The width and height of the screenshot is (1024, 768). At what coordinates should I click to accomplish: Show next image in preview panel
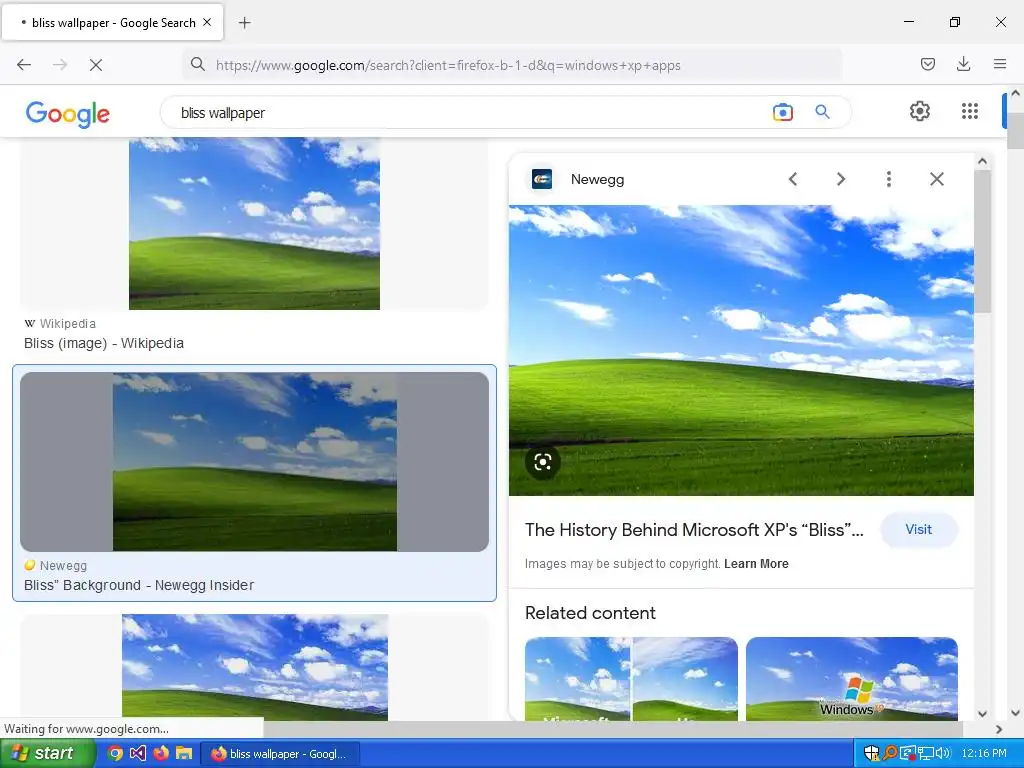(x=841, y=179)
